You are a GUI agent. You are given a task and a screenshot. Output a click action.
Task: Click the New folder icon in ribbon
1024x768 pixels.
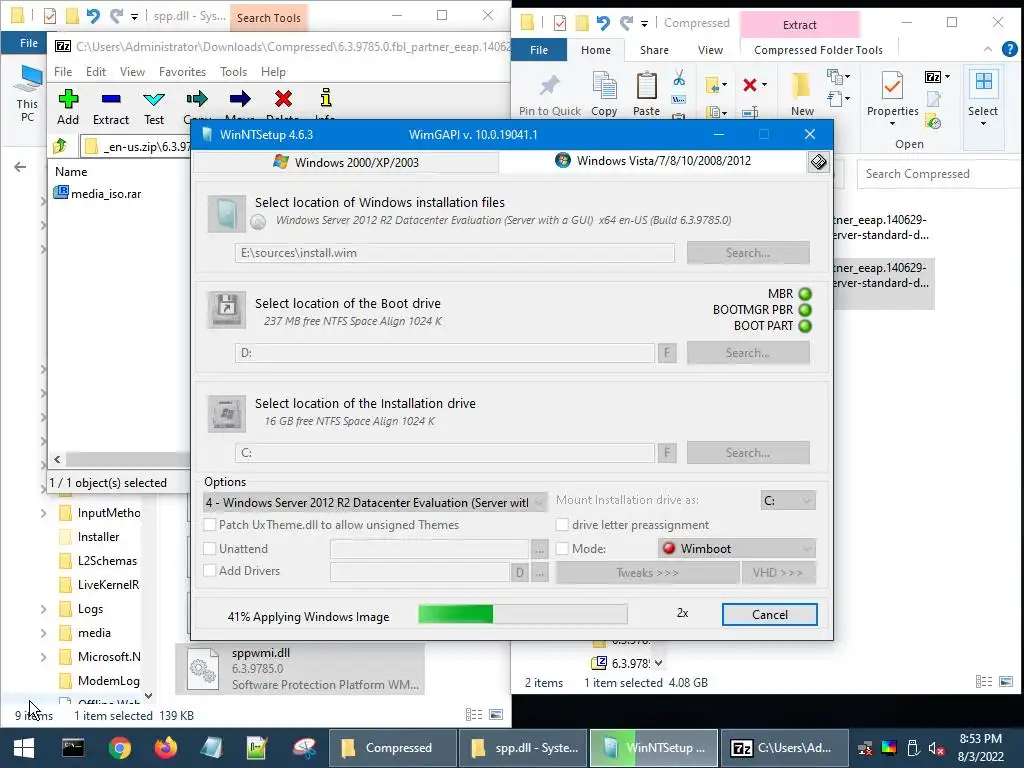(x=801, y=86)
